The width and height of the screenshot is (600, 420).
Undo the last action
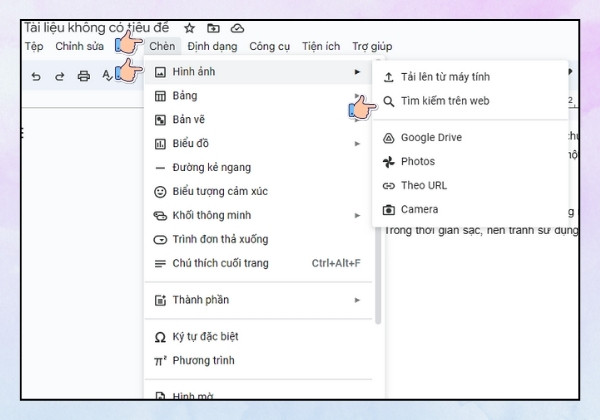click(x=36, y=77)
